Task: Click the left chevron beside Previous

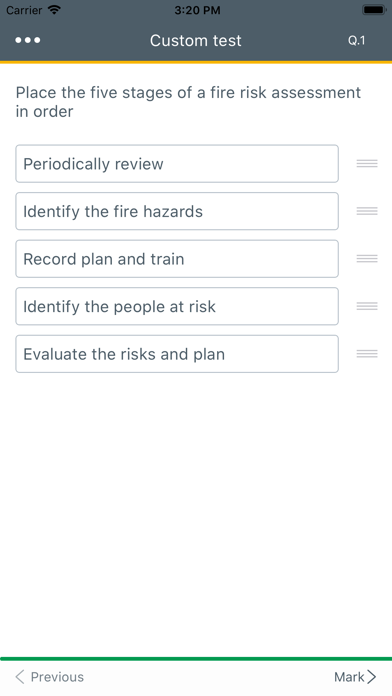Action: 20,677
